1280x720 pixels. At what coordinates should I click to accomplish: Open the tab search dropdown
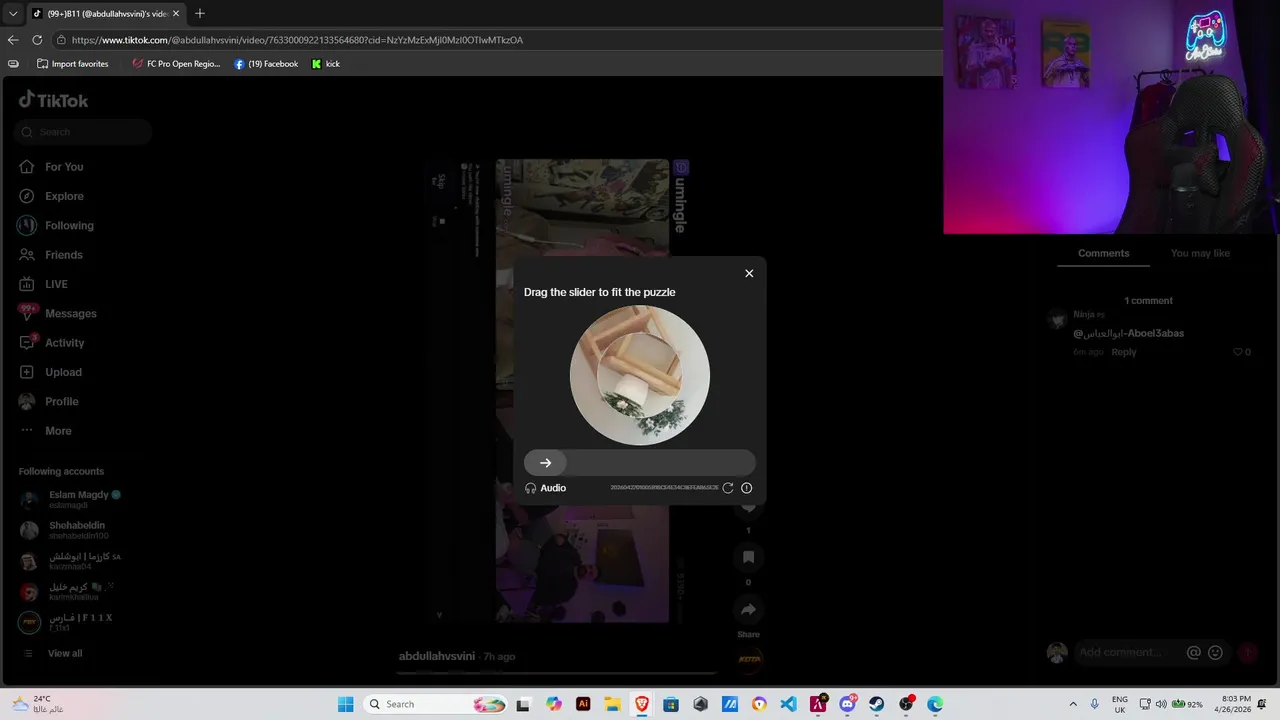click(x=13, y=13)
